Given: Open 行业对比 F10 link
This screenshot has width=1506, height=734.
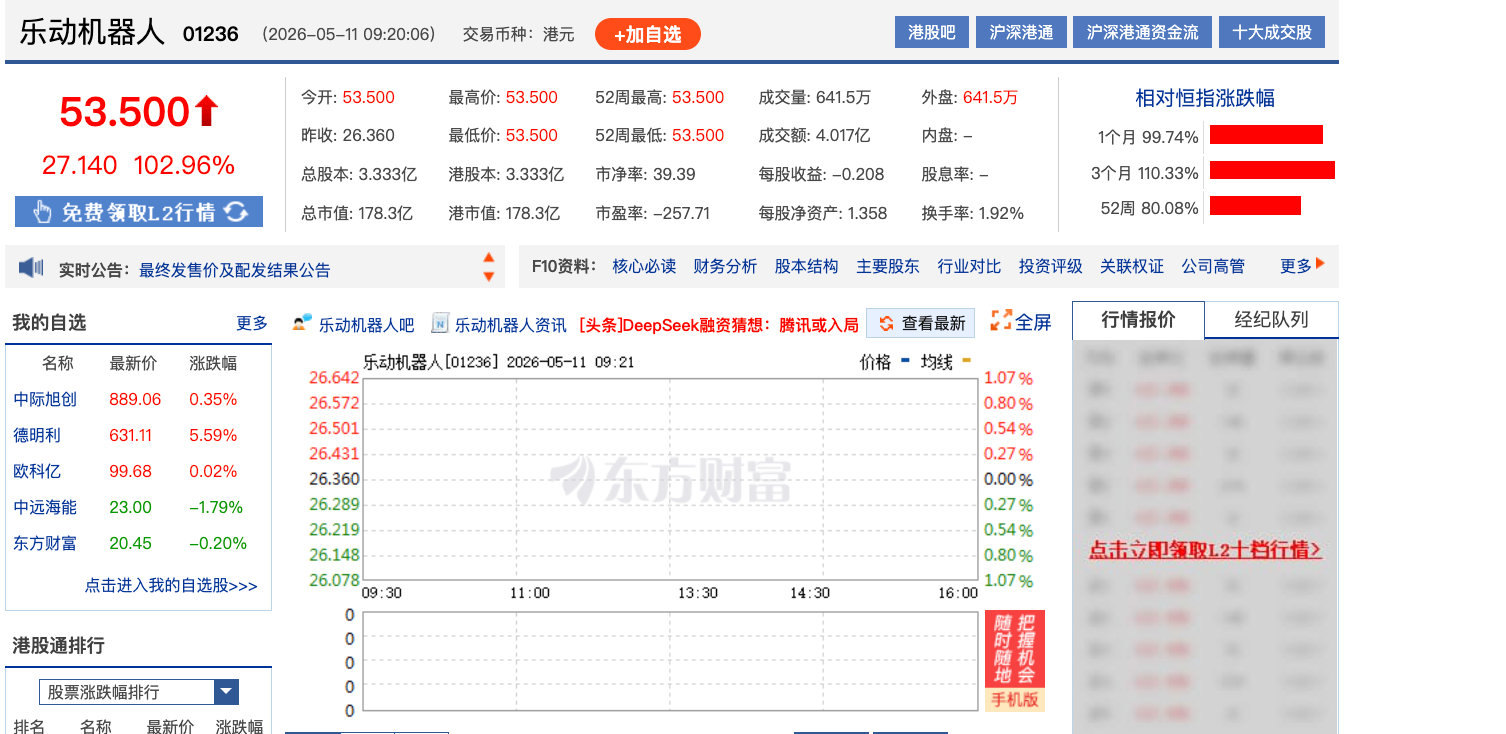Looking at the screenshot, I should click(969, 266).
